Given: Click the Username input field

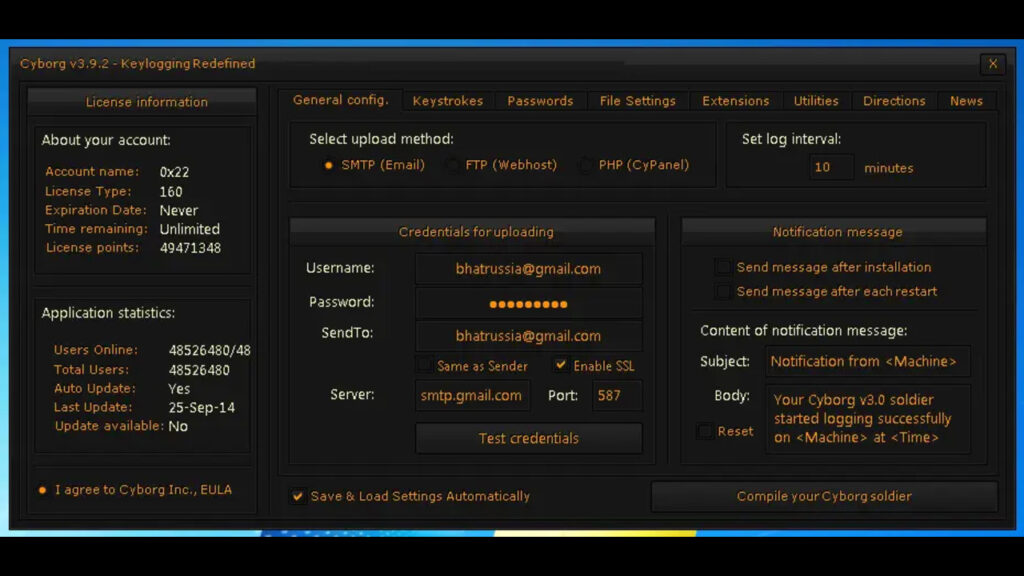Looking at the screenshot, I should 528,269.
